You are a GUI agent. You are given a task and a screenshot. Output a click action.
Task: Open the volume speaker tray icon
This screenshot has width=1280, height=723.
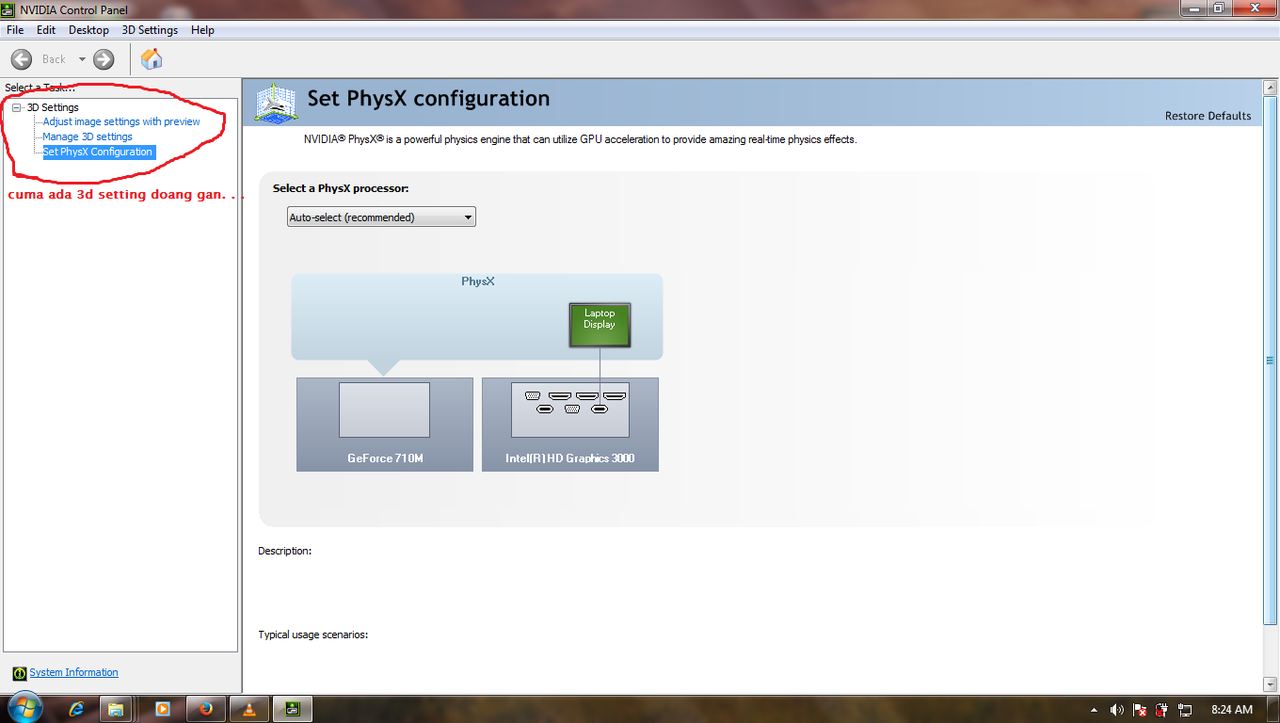coord(1117,710)
